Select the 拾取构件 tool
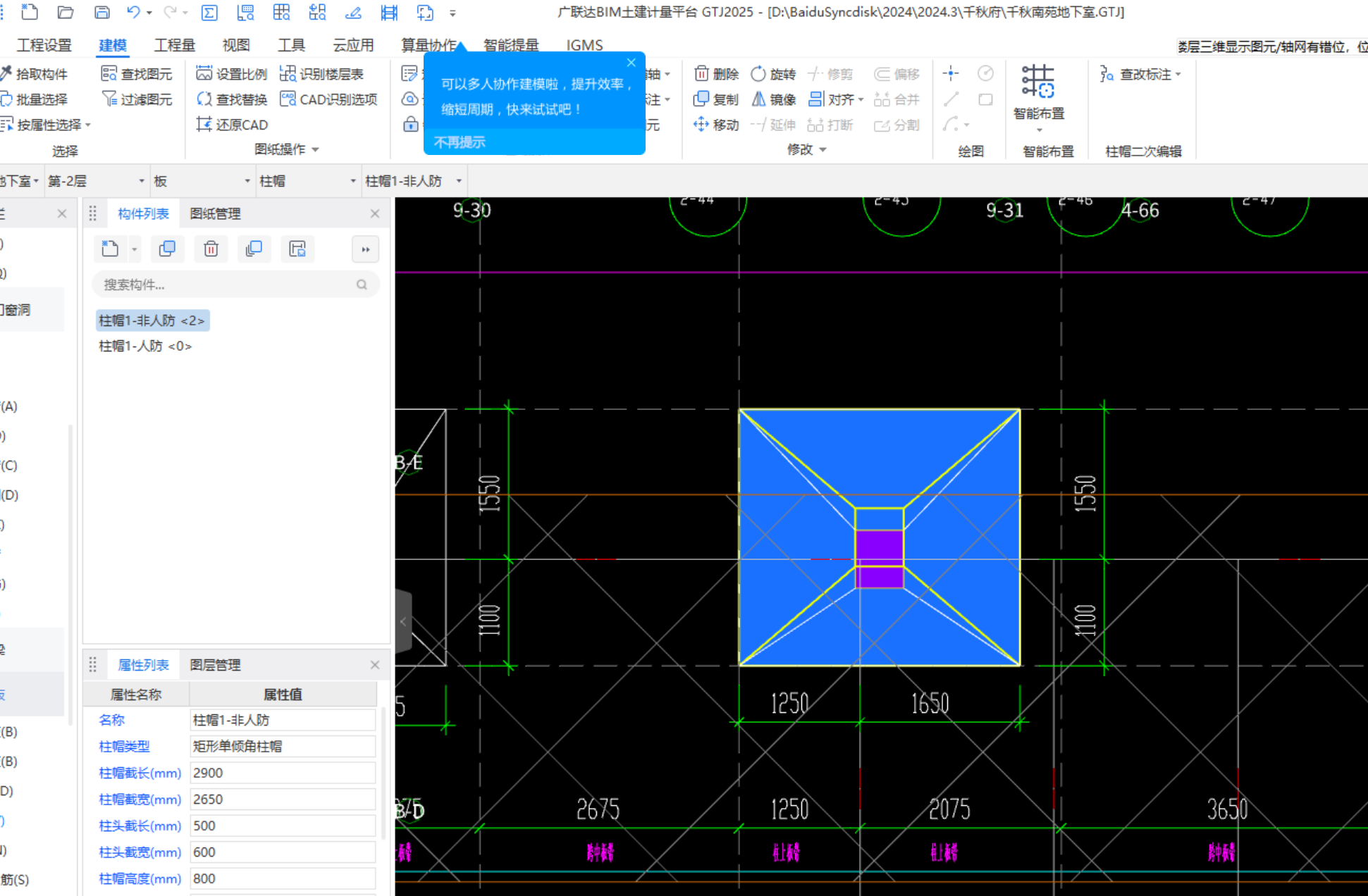The width and height of the screenshot is (1368, 896). click(35, 74)
